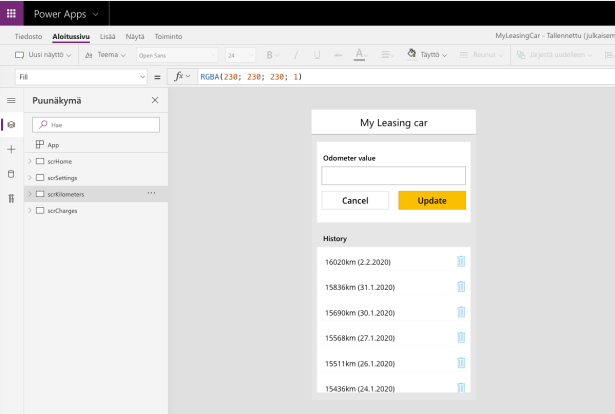The width and height of the screenshot is (615, 414).
Task: Click trash icon for 15568km entry
Action: click(x=461, y=338)
